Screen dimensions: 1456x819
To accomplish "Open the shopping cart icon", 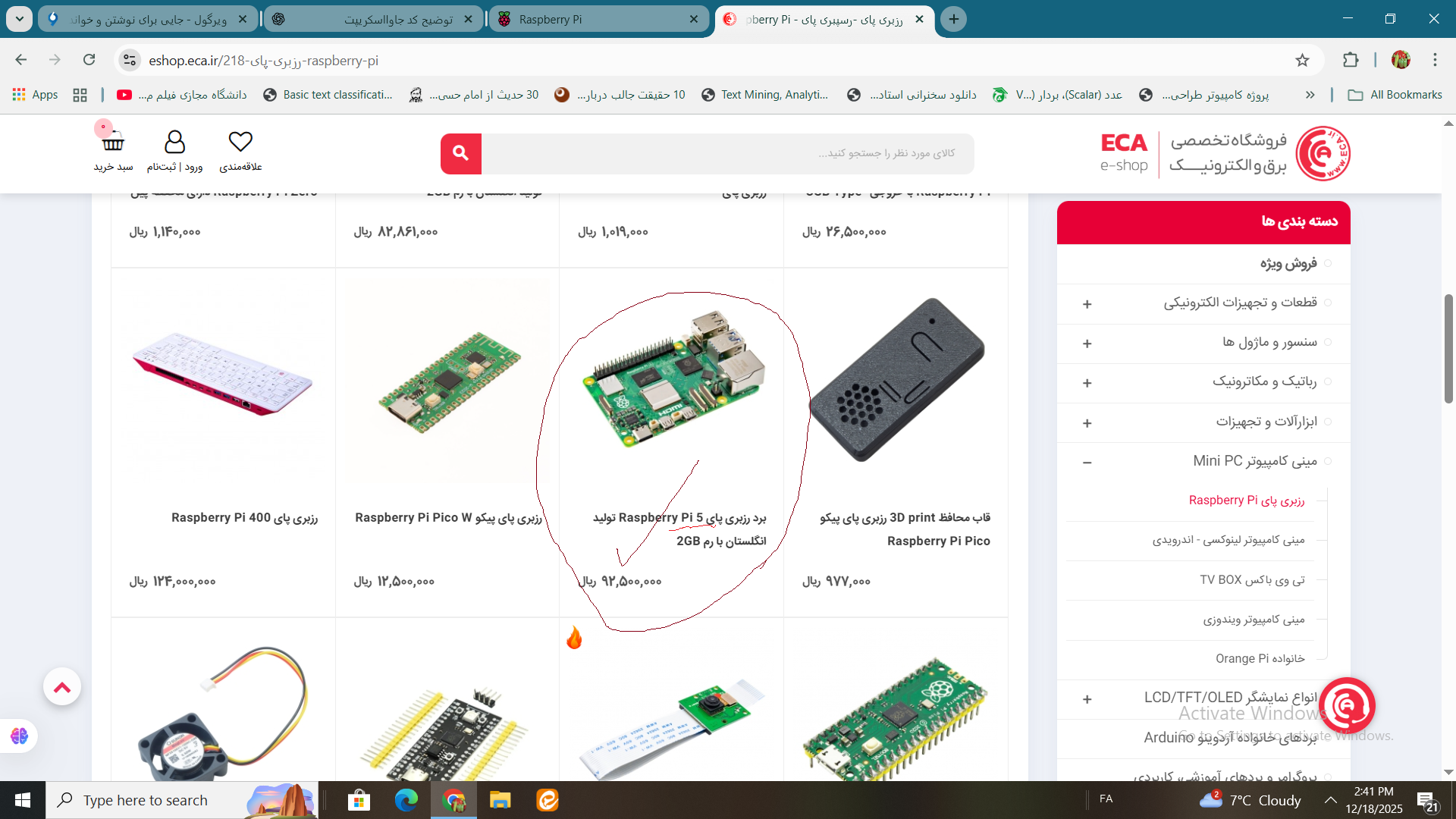I will click(x=113, y=142).
